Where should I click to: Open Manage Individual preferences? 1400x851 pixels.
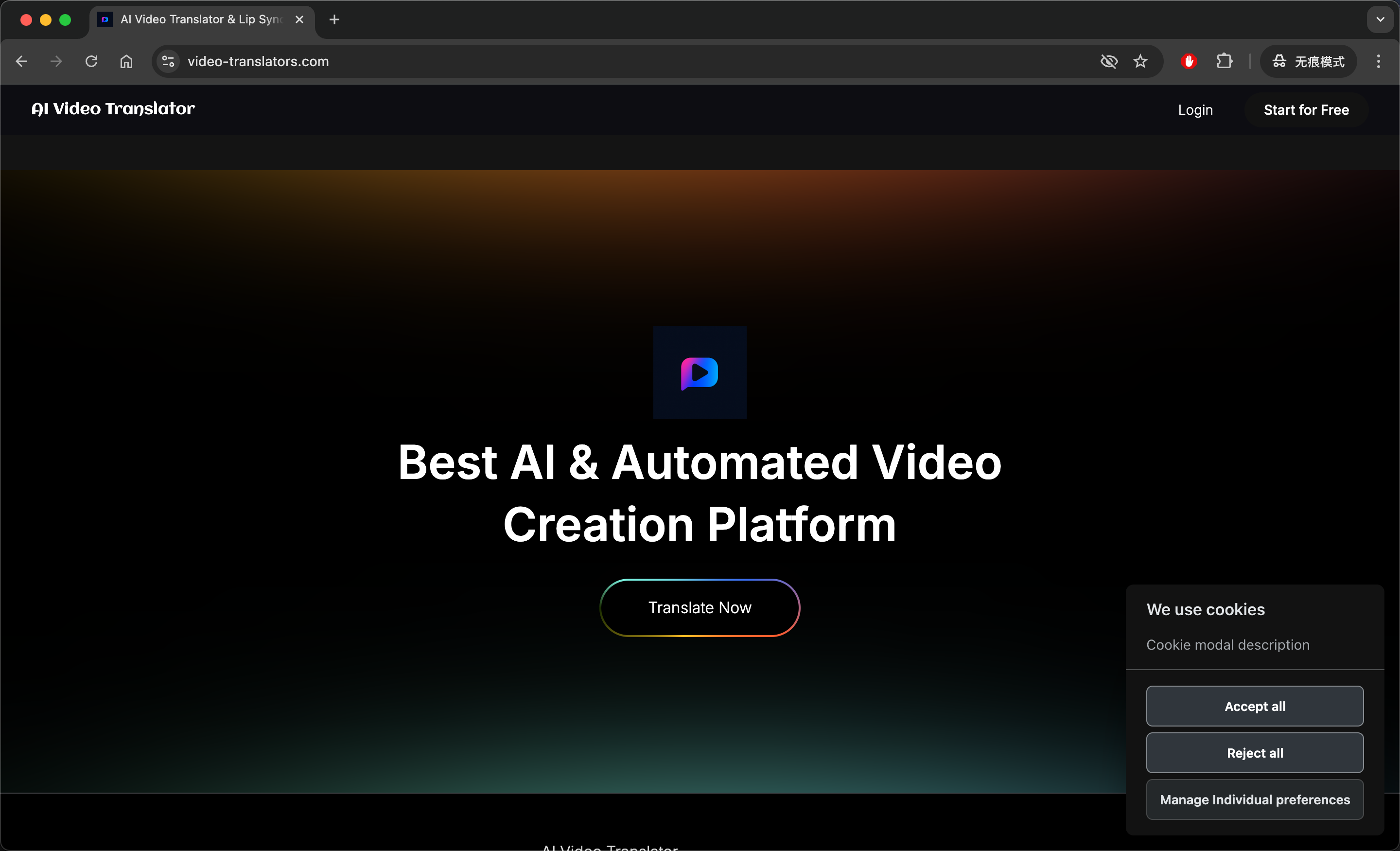point(1255,799)
